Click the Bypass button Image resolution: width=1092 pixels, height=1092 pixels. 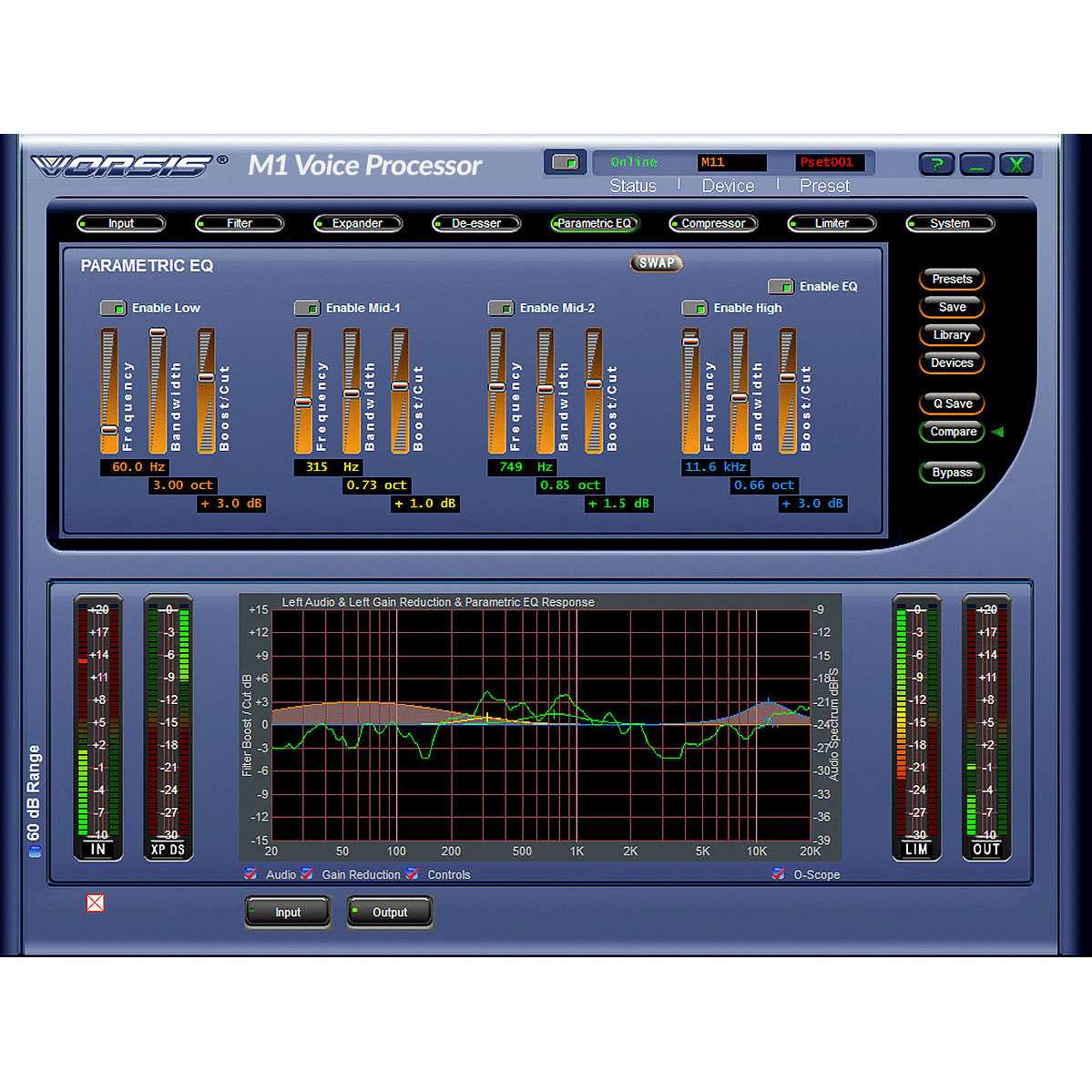(952, 472)
